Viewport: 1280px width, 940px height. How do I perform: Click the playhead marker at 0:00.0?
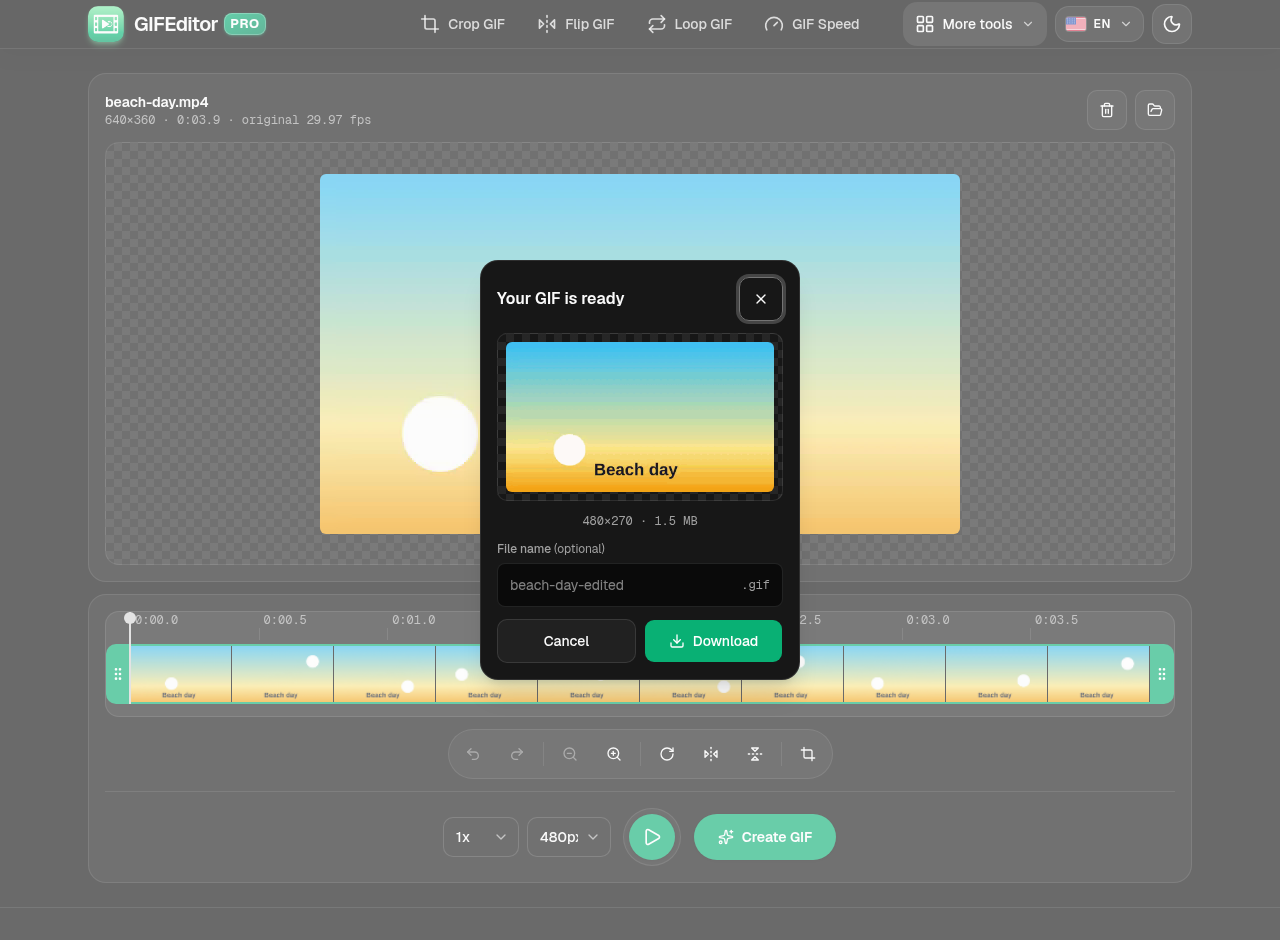point(130,618)
